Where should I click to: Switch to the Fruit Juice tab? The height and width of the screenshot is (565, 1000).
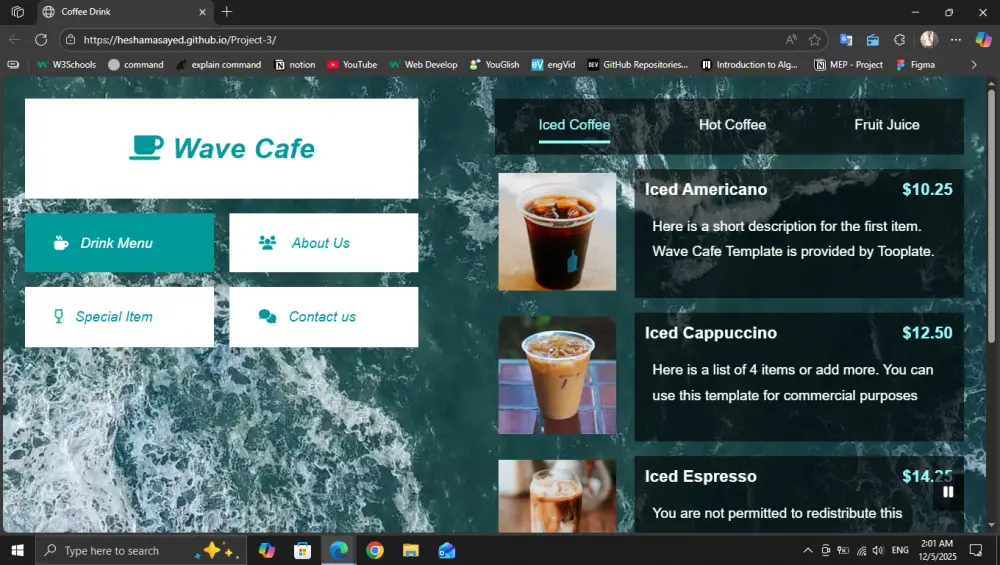[886, 125]
